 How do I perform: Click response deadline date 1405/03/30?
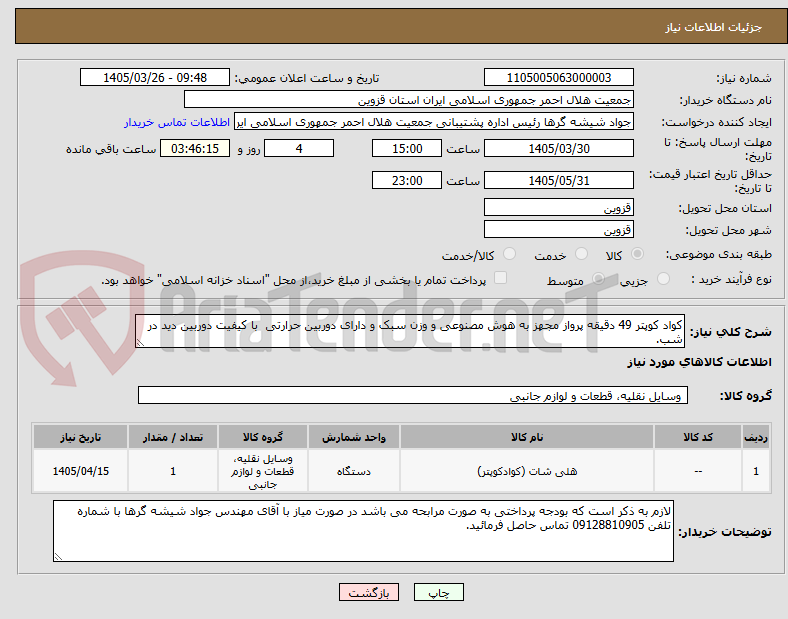click(x=559, y=148)
